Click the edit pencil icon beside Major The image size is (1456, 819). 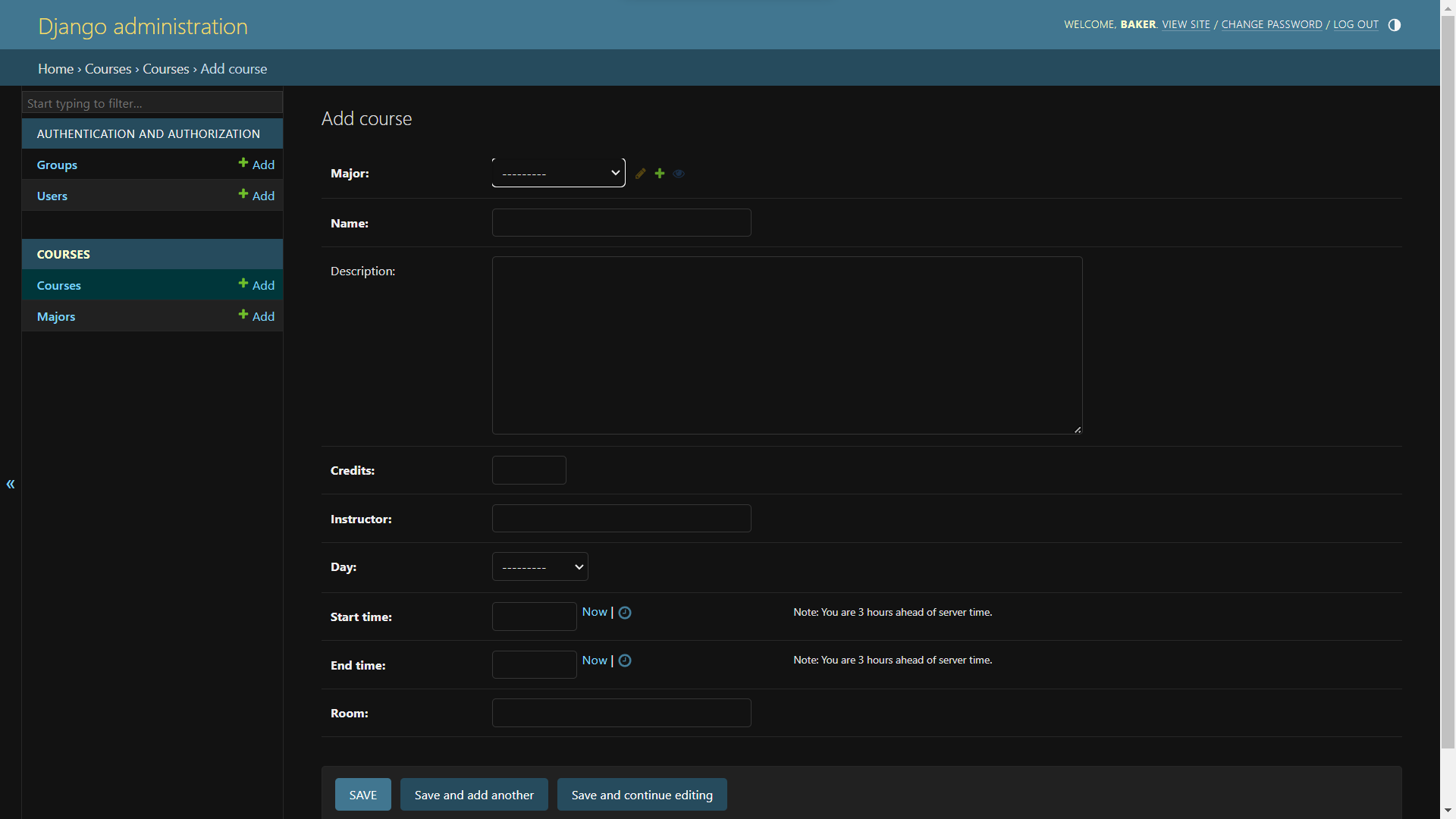tap(641, 174)
